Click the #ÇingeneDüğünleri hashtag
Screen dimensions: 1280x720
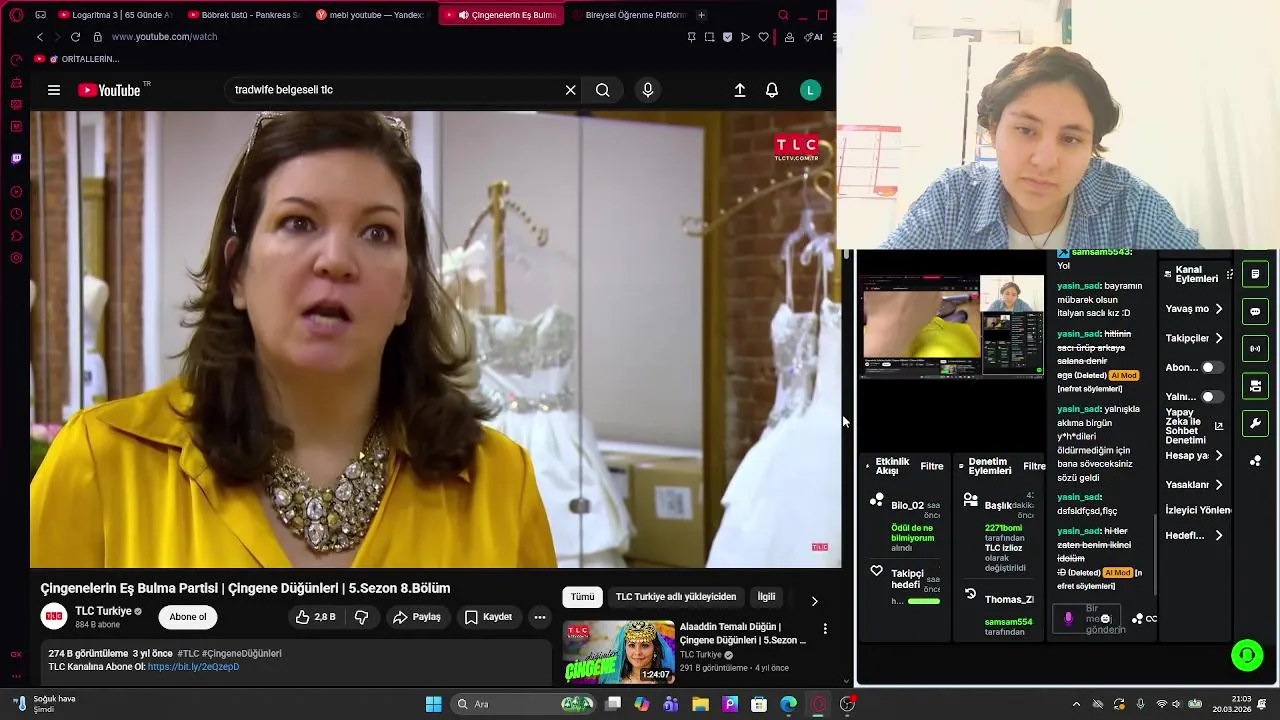[243, 653]
